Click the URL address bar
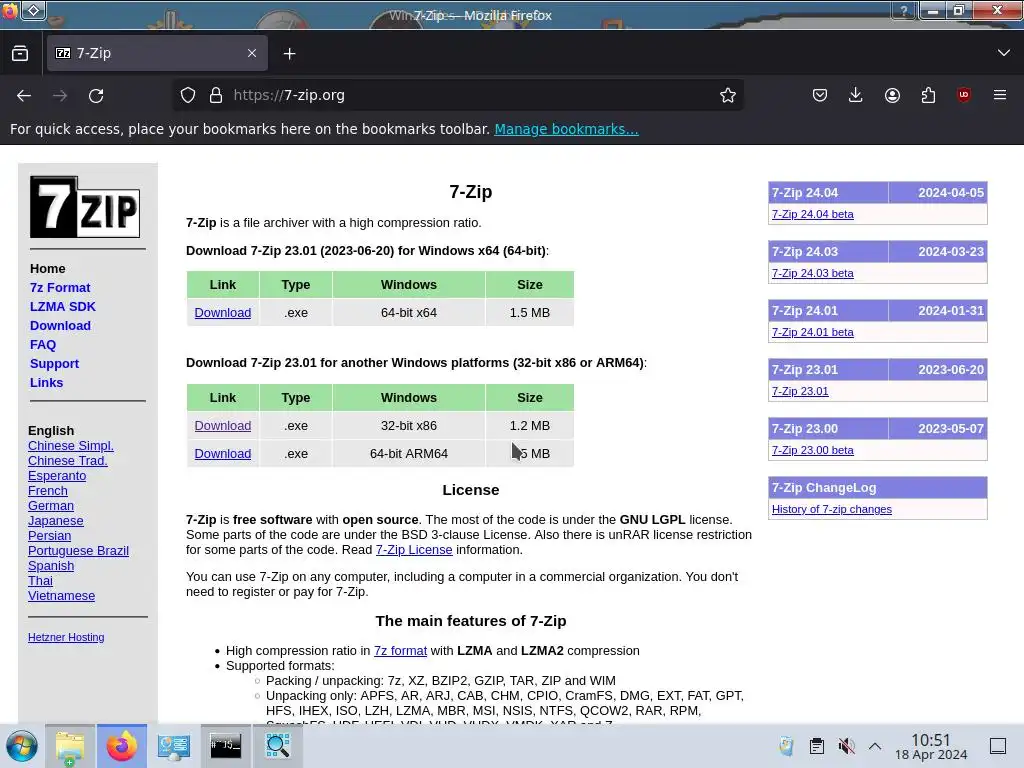Image resolution: width=1024 pixels, height=768 pixels. (x=457, y=95)
